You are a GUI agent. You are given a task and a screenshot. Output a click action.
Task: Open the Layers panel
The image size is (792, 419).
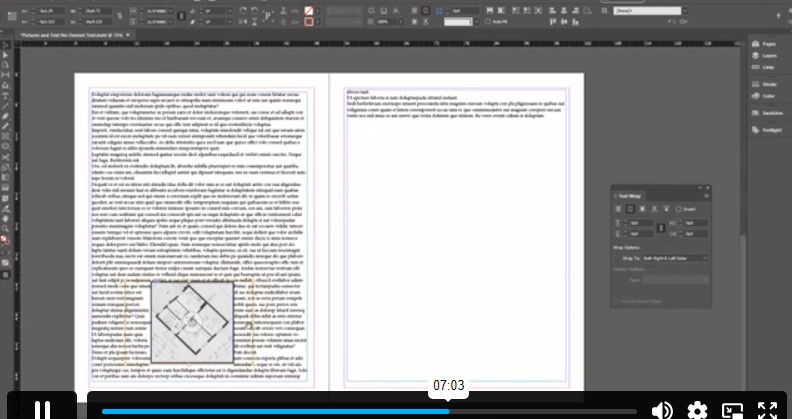tap(764, 56)
